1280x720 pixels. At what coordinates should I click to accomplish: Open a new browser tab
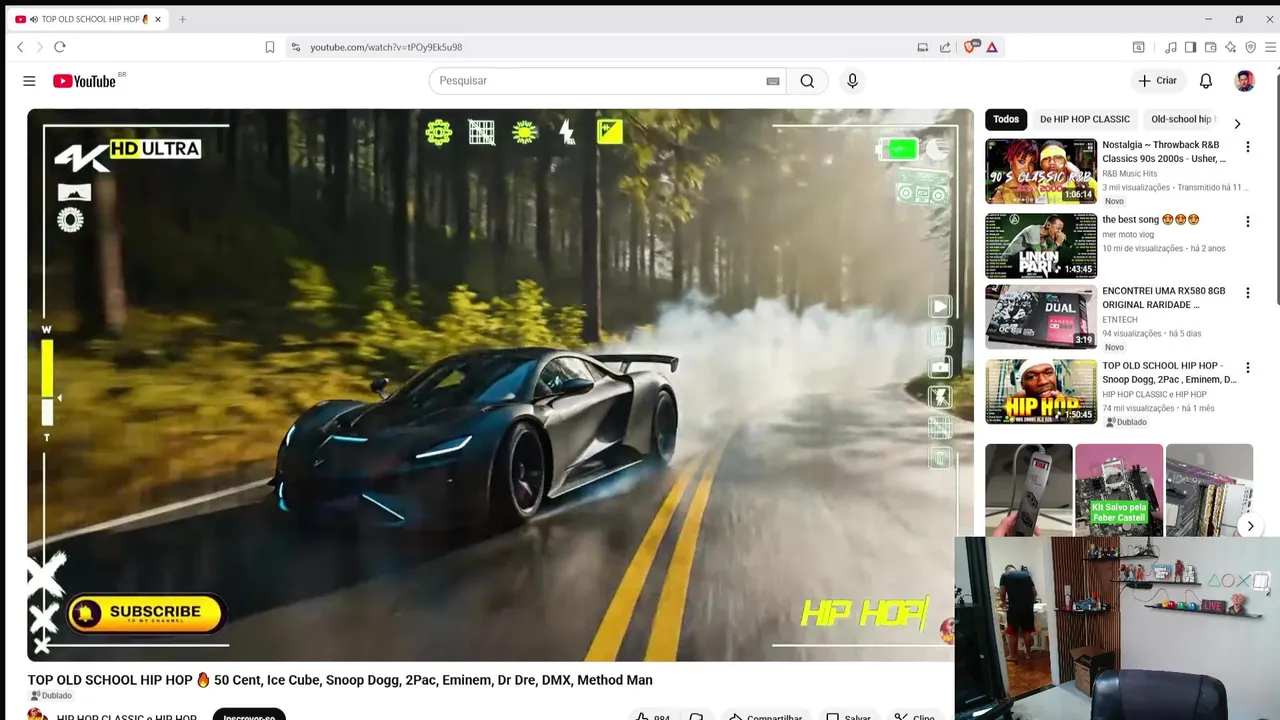tap(182, 19)
